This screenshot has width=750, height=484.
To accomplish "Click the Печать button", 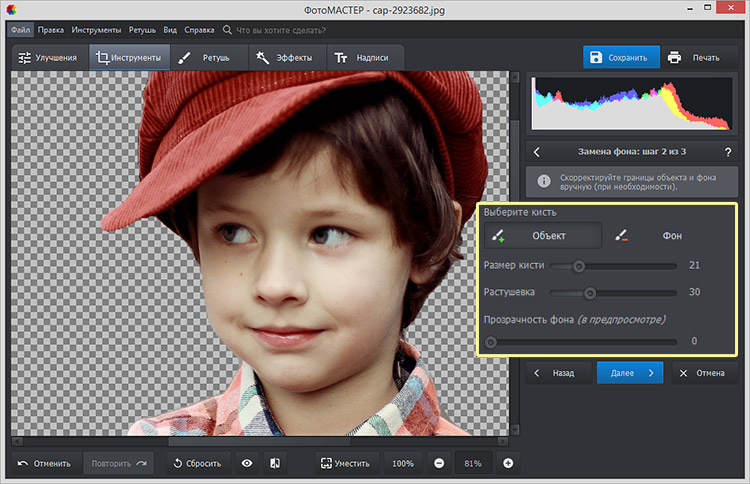I will (x=694, y=57).
